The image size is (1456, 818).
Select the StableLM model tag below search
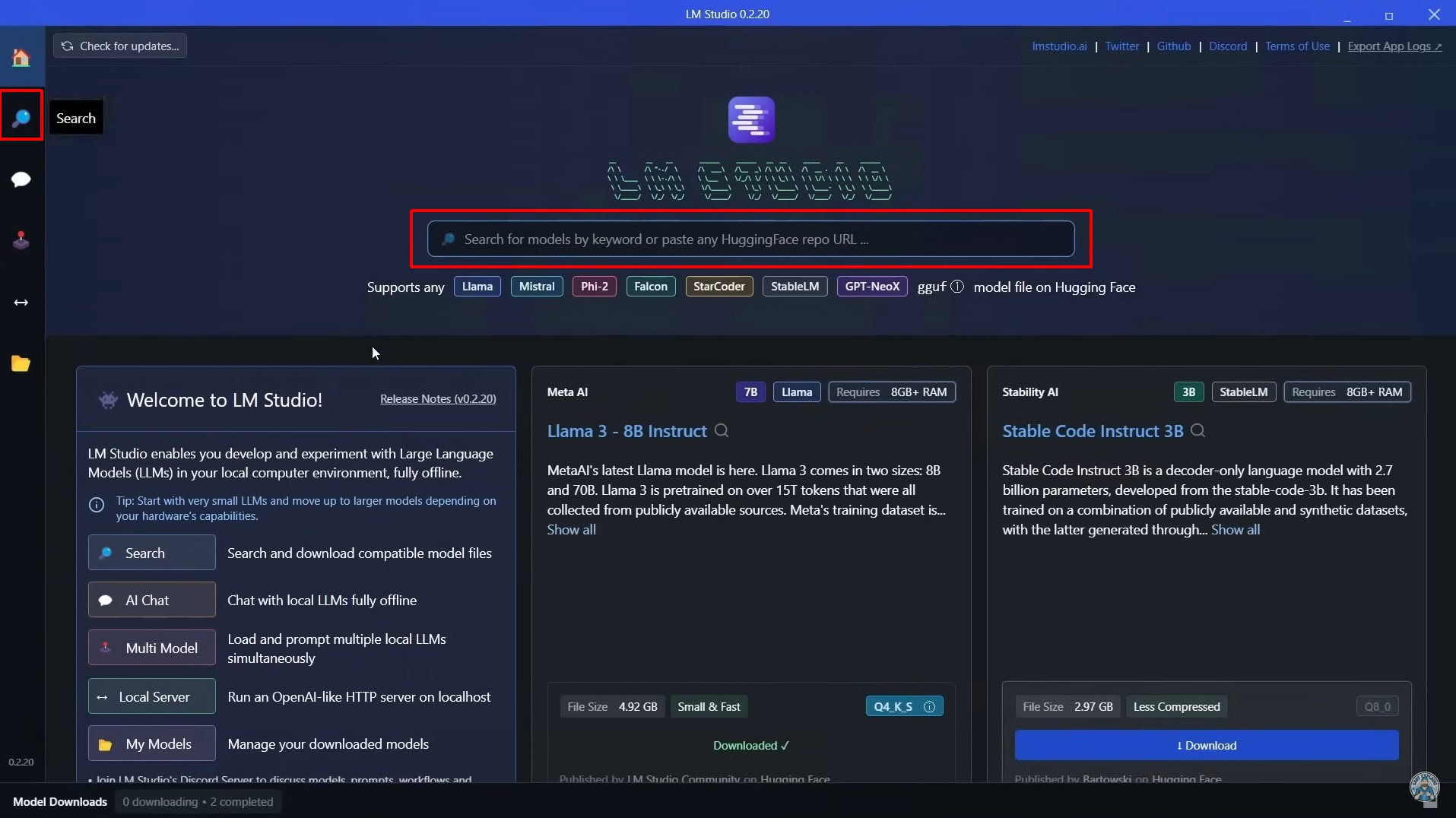click(795, 287)
